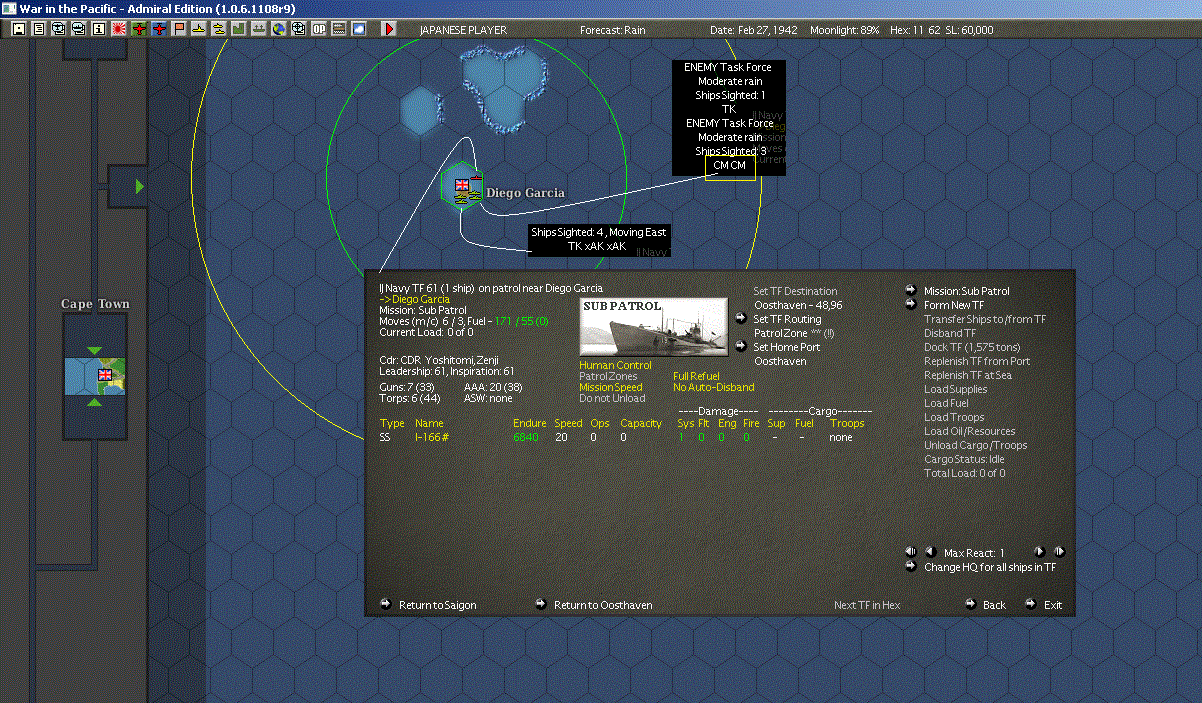Click the green land base toolbar icon

click(239, 30)
